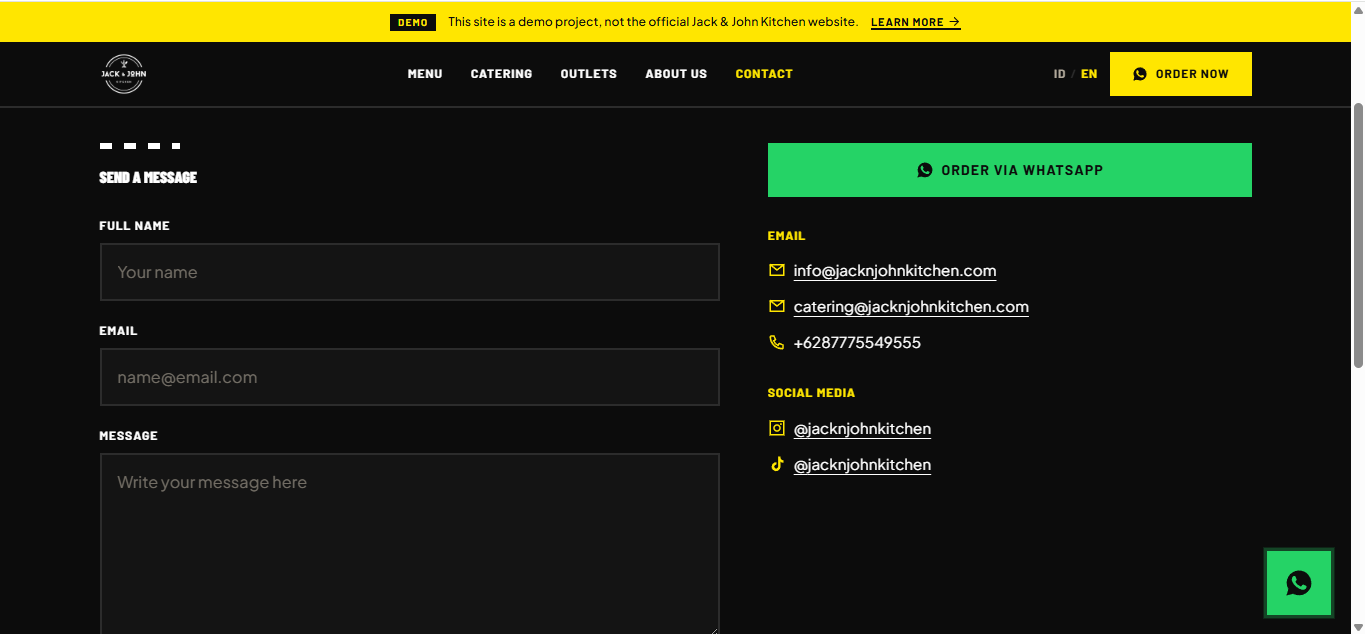Switch language to ID
Image resolution: width=1365 pixels, height=634 pixels.
[1059, 74]
